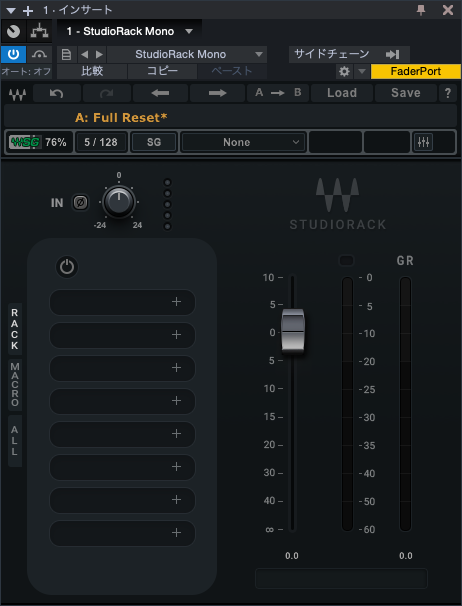Copy setup A to B

[278, 93]
